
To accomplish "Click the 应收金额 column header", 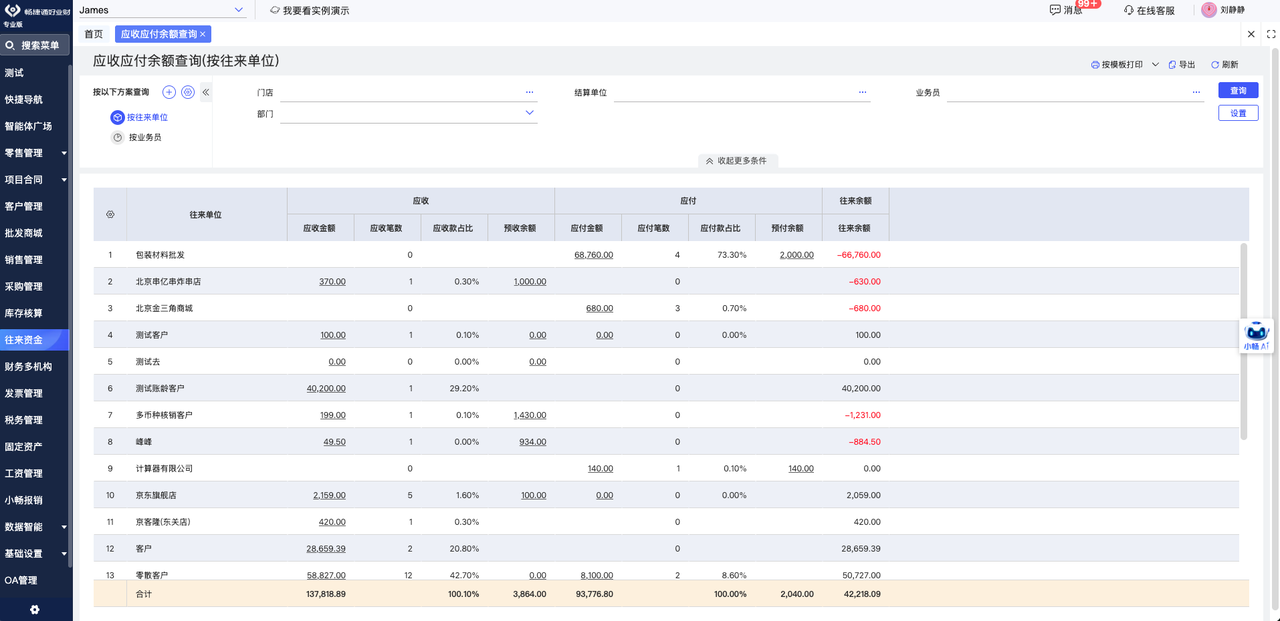I will (320, 228).
